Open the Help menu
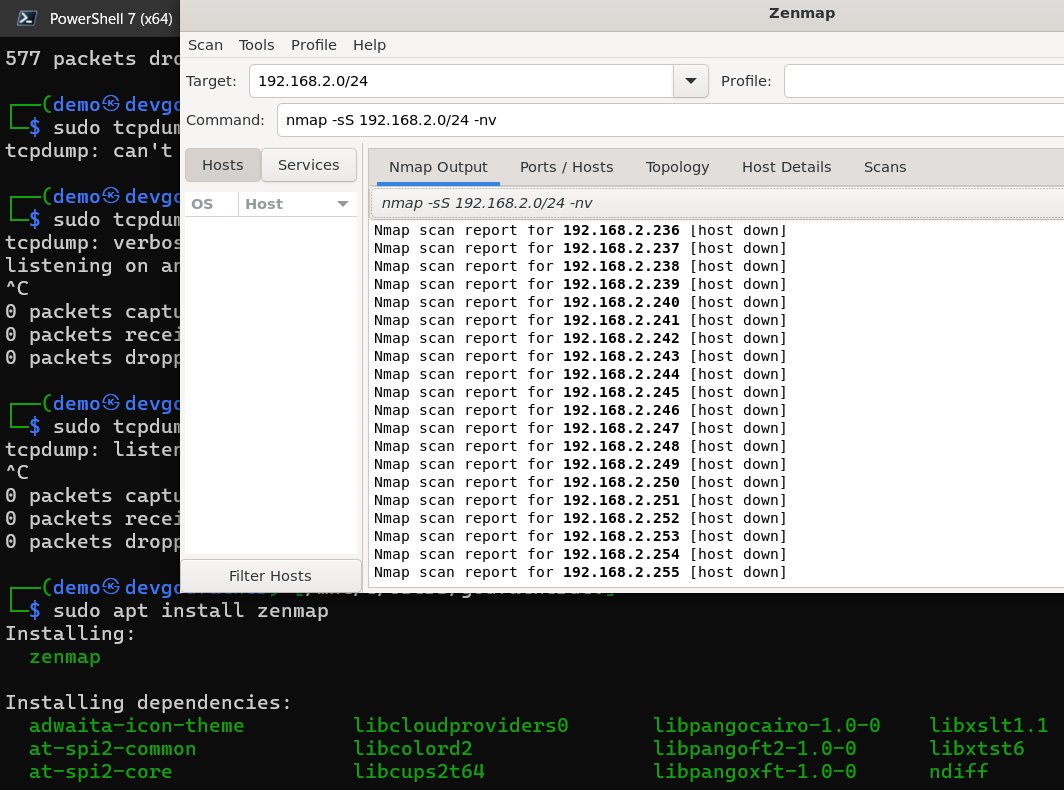Image resolution: width=1064 pixels, height=790 pixels. (x=369, y=45)
